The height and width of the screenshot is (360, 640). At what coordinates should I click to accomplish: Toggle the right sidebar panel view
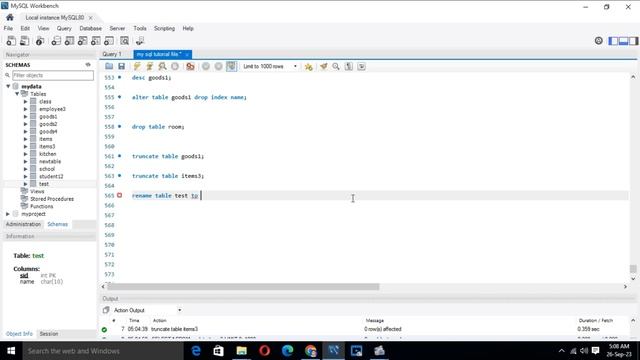point(633,41)
